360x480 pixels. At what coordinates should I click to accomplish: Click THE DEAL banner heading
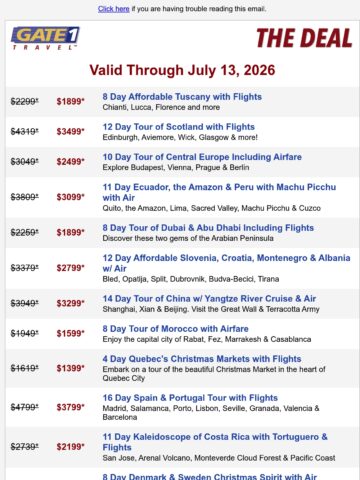coord(304,38)
